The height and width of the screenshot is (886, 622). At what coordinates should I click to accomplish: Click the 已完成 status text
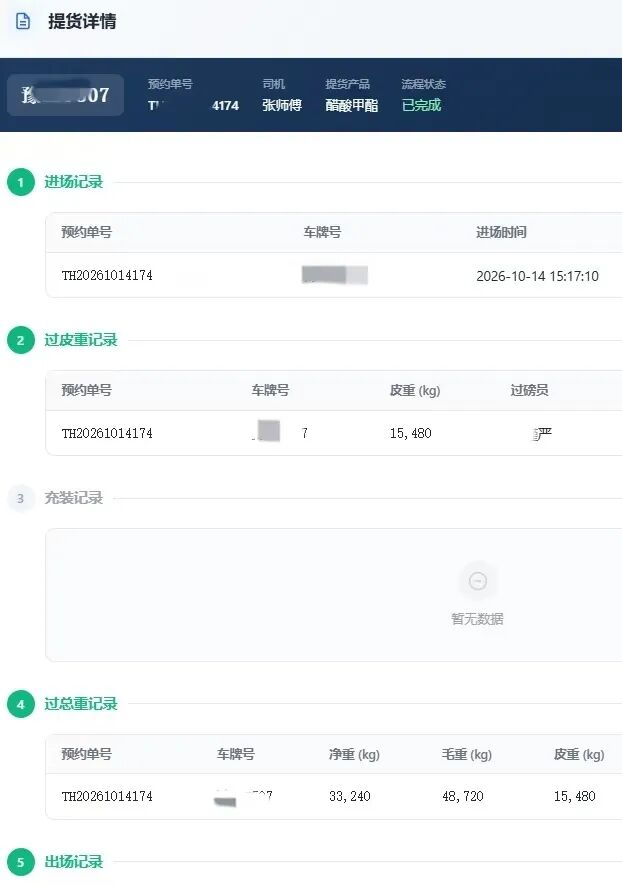point(421,105)
